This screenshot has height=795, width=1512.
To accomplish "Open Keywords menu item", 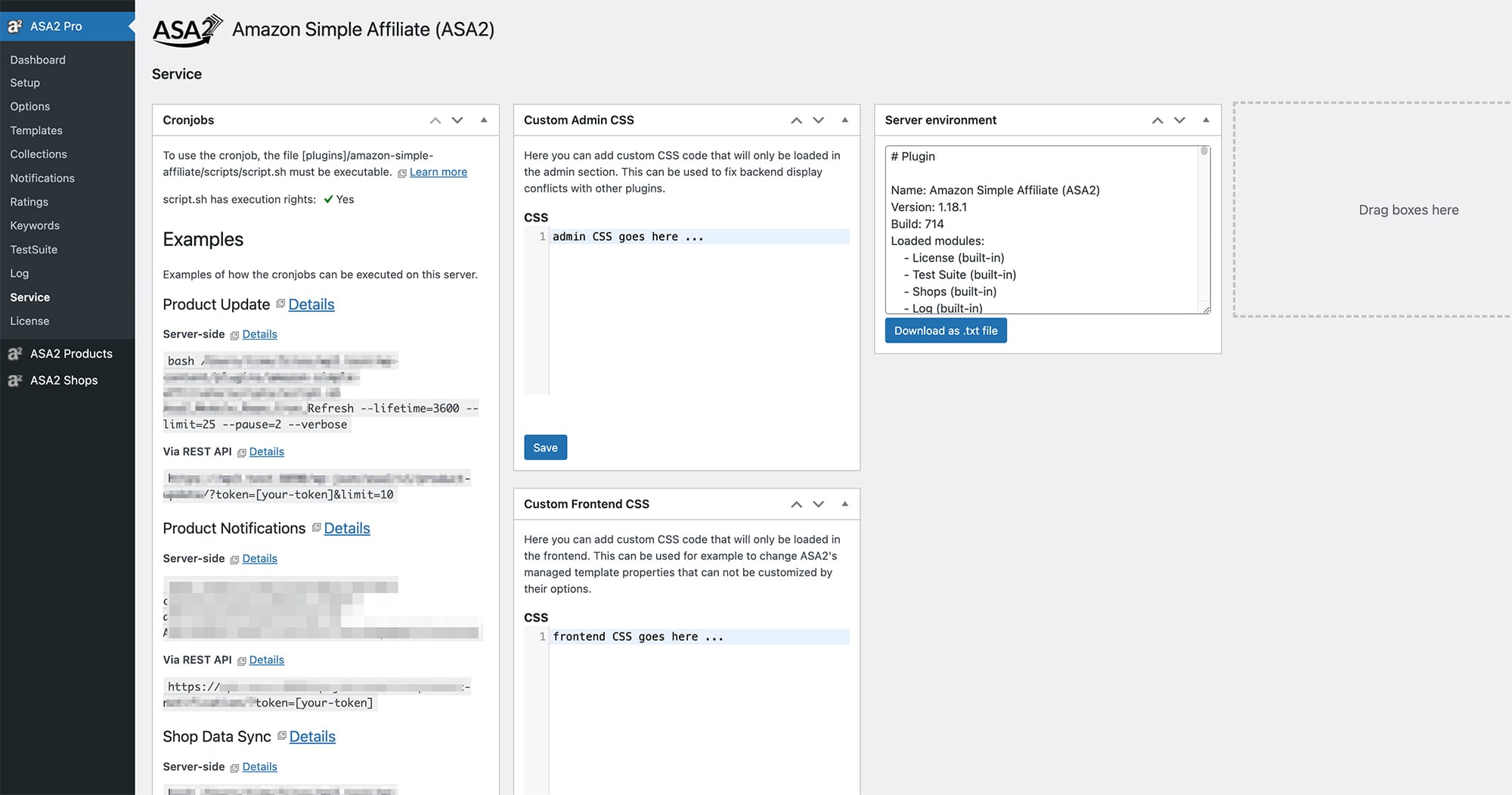I will click(x=35, y=226).
